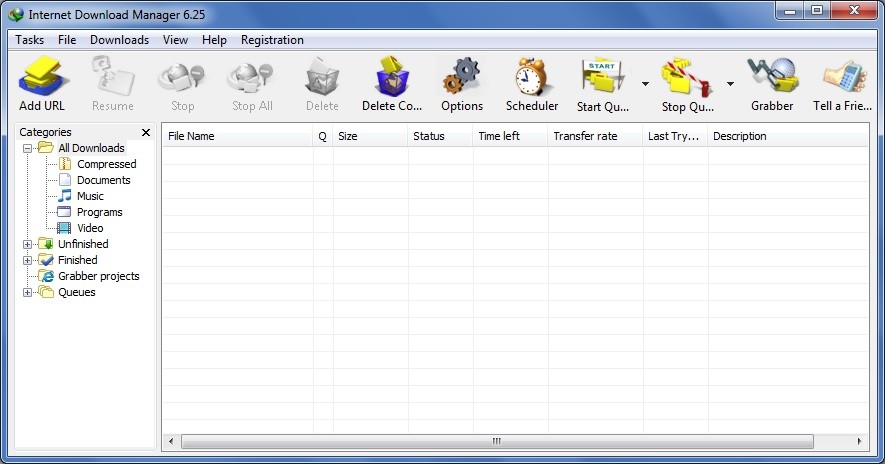Image resolution: width=885 pixels, height=464 pixels.
Task: Click the Add URL toolbar icon
Action: click(x=43, y=77)
